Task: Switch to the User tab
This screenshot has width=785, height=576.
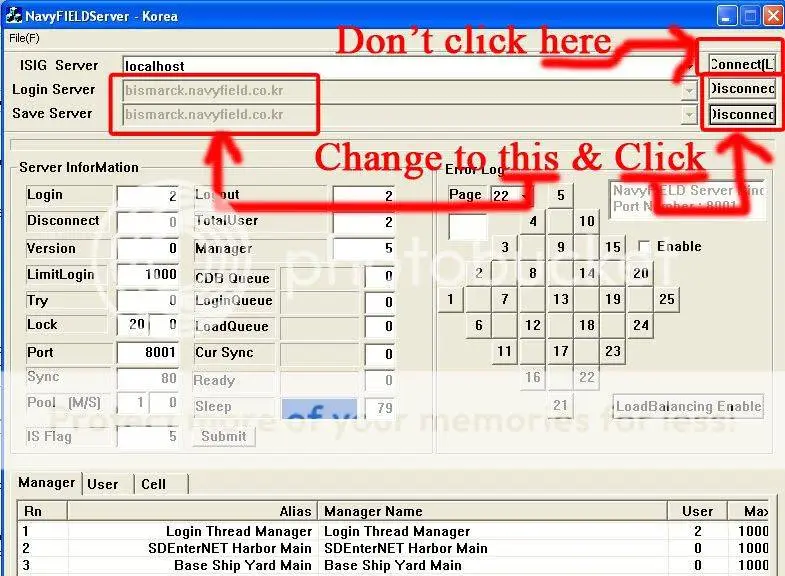Action: (103, 484)
